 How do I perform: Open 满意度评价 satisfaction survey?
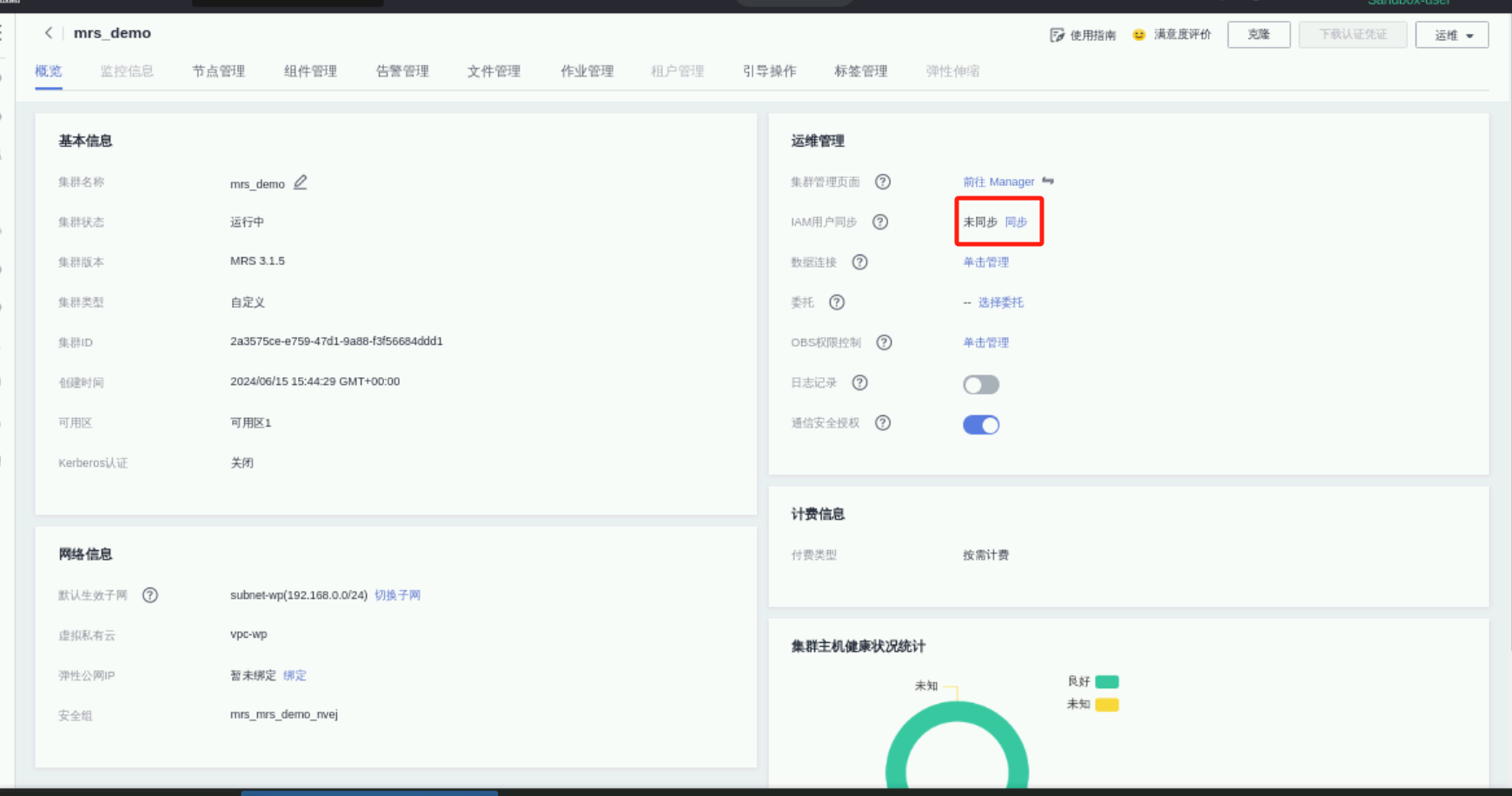[x=1171, y=35]
